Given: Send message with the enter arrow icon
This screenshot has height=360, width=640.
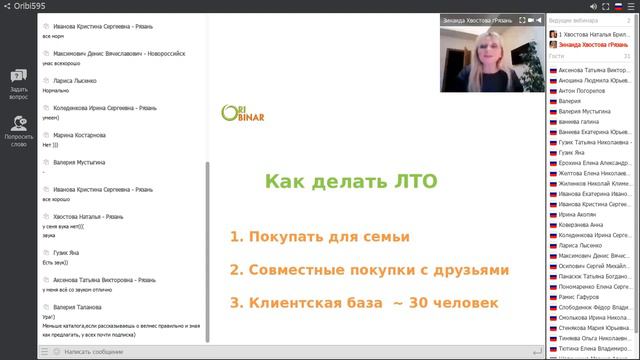Looking at the screenshot, I should click(538, 351).
